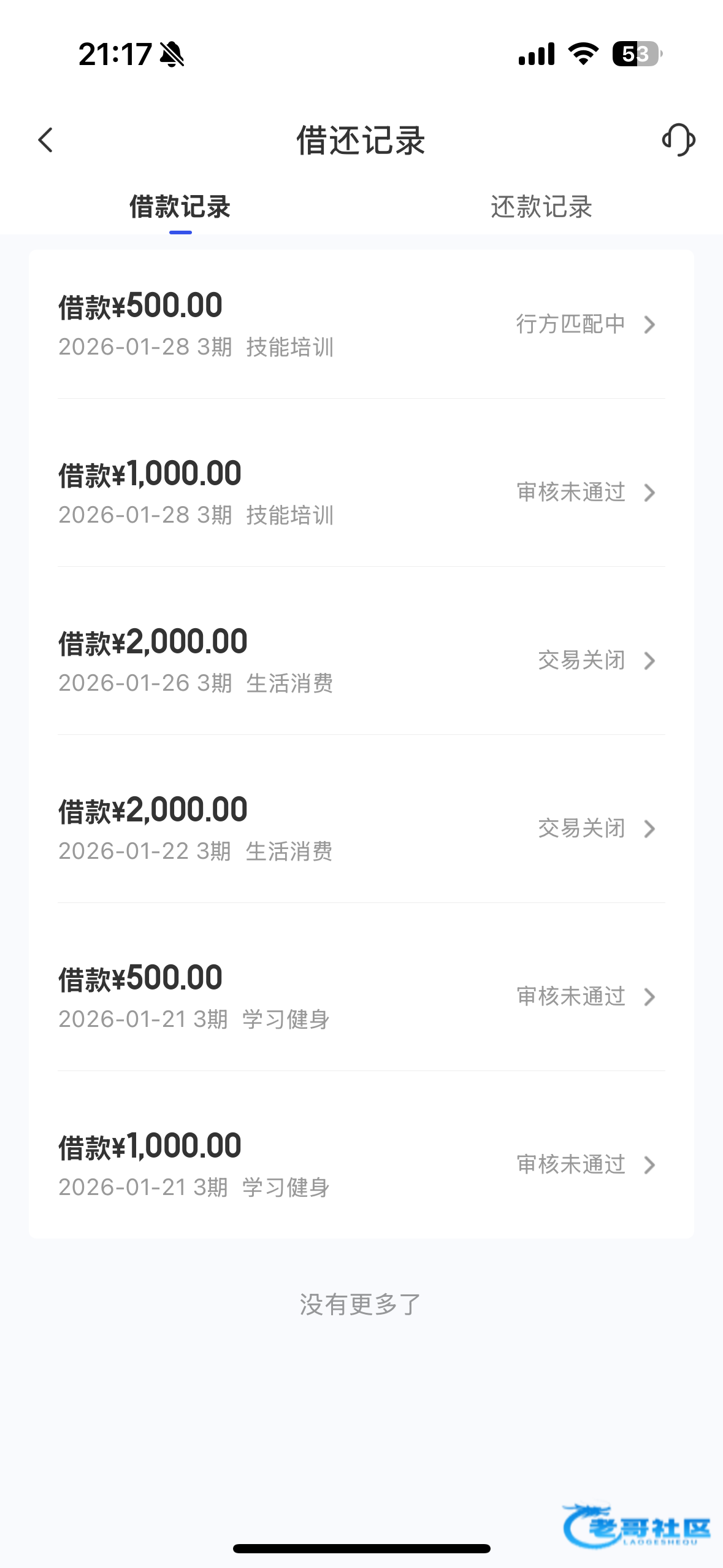This screenshot has height=1568, width=723.
Task: Expand chevron for ¥500.00 学习健身 loan
Action: (x=650, y=997)
